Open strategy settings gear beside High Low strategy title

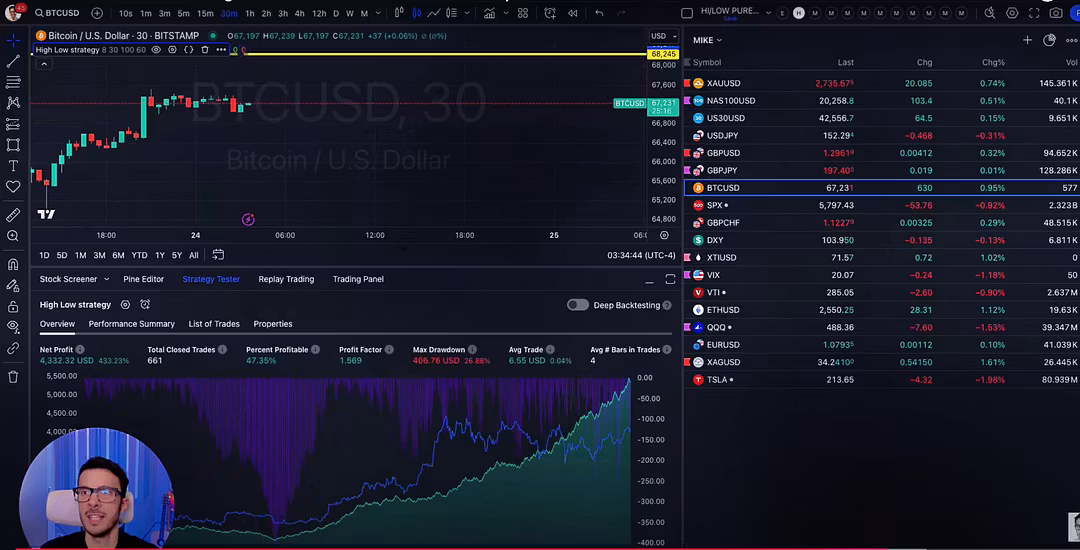pyautogui.click(x=125, y=304)
